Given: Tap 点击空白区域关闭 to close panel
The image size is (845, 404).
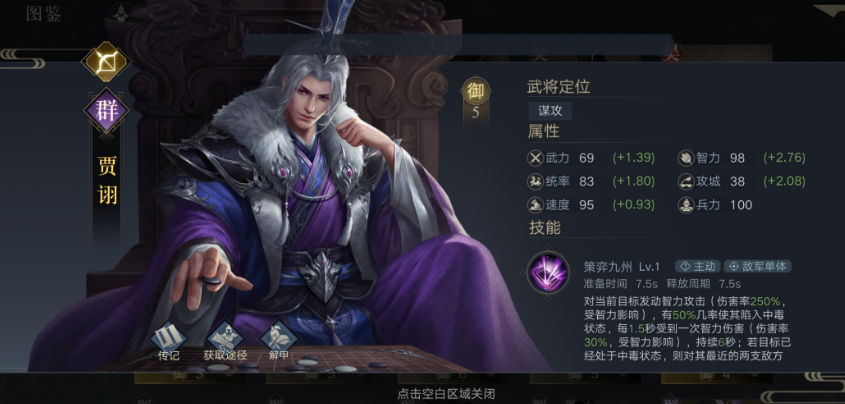Looking at the screenshot, I should tap(446, 394).
